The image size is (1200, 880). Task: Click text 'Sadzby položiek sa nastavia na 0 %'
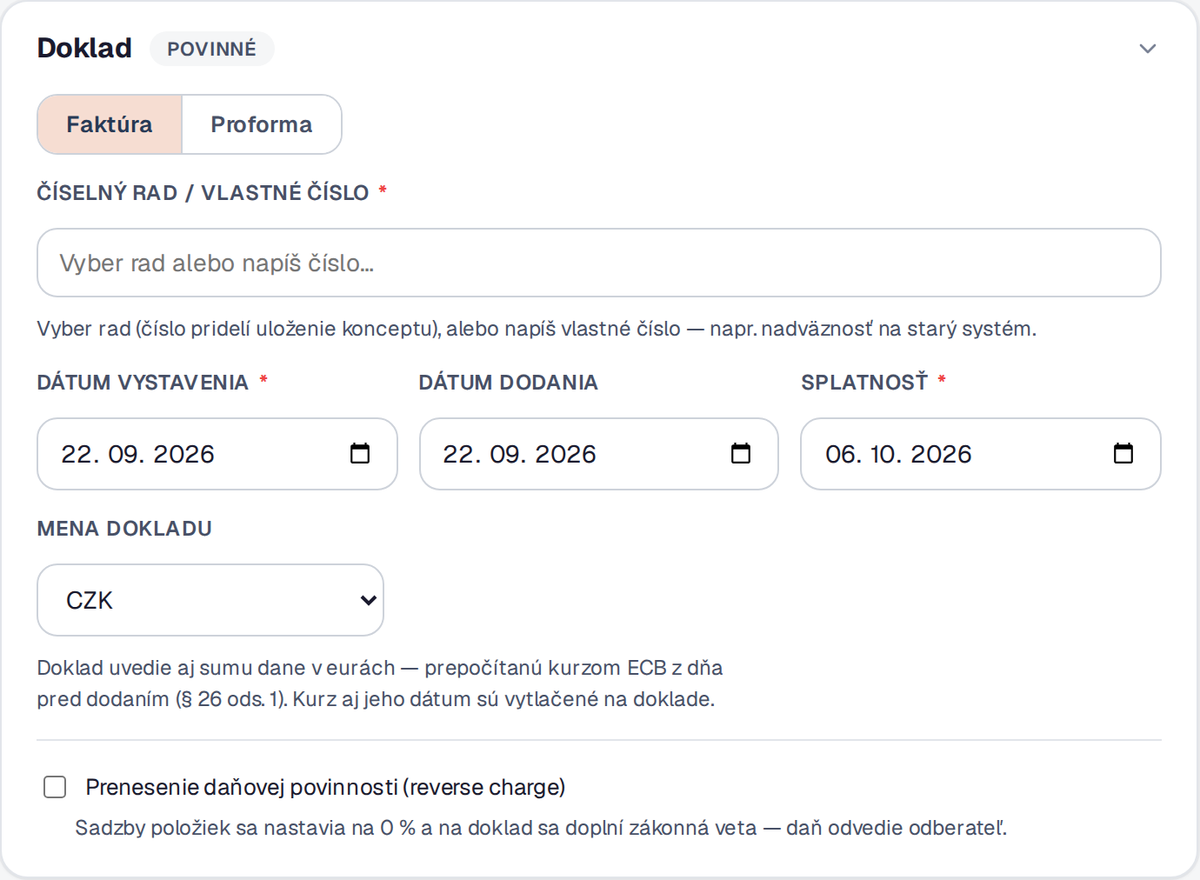[x=541, y=828]
